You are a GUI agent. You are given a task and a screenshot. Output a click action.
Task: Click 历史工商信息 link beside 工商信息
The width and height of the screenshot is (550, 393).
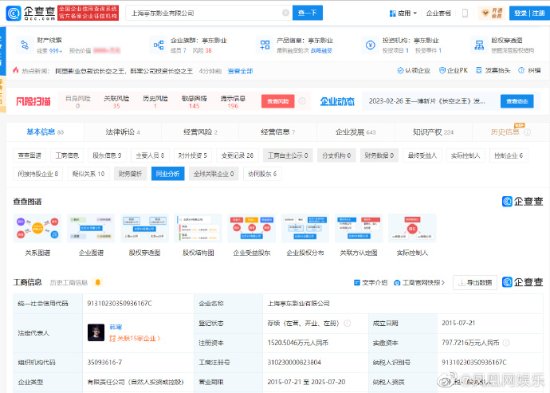(69, 282)
